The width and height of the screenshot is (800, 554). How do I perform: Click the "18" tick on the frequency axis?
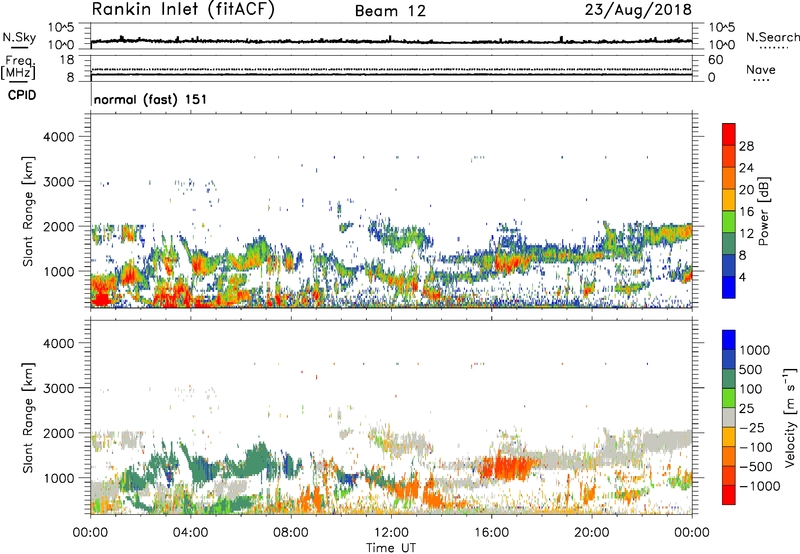[67, 60]
